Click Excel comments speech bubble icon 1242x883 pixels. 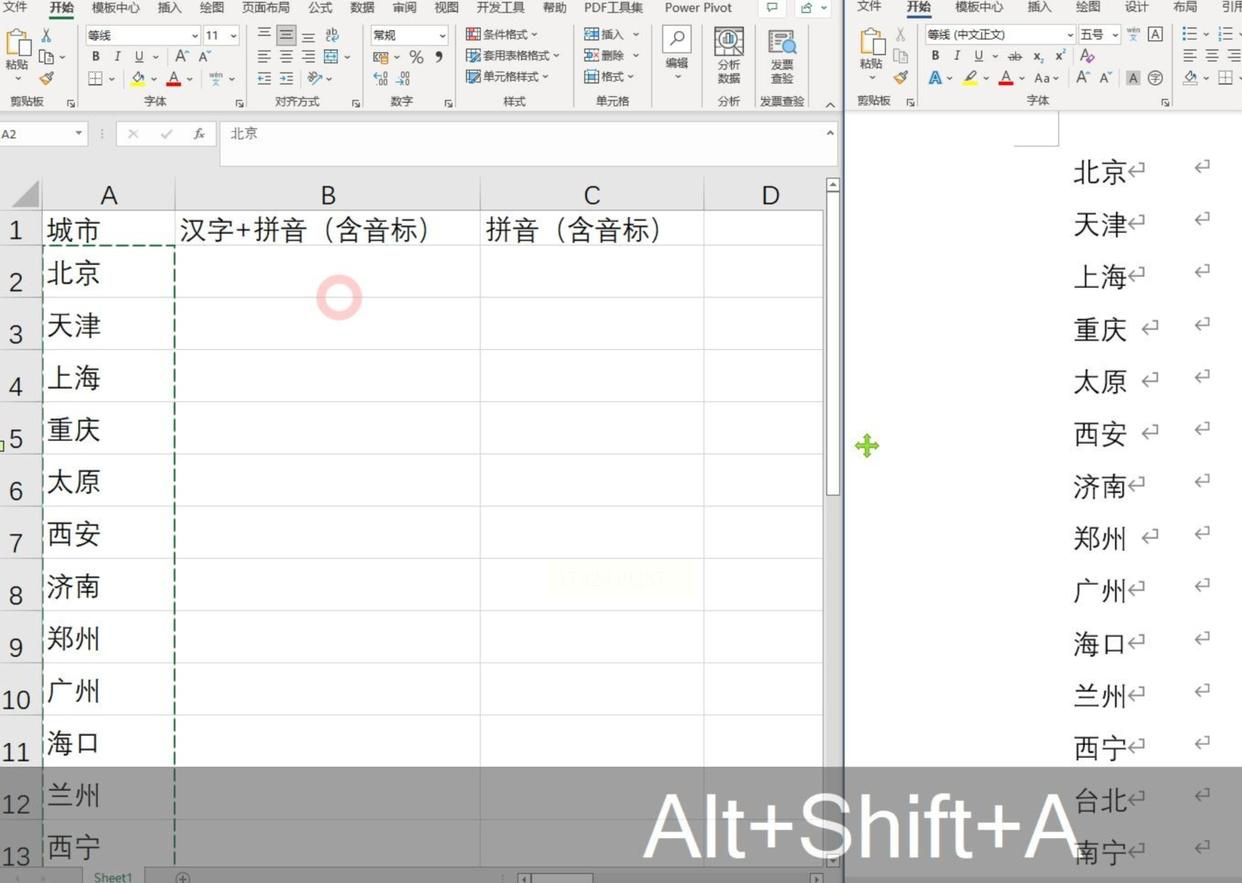tap(772, 8)
